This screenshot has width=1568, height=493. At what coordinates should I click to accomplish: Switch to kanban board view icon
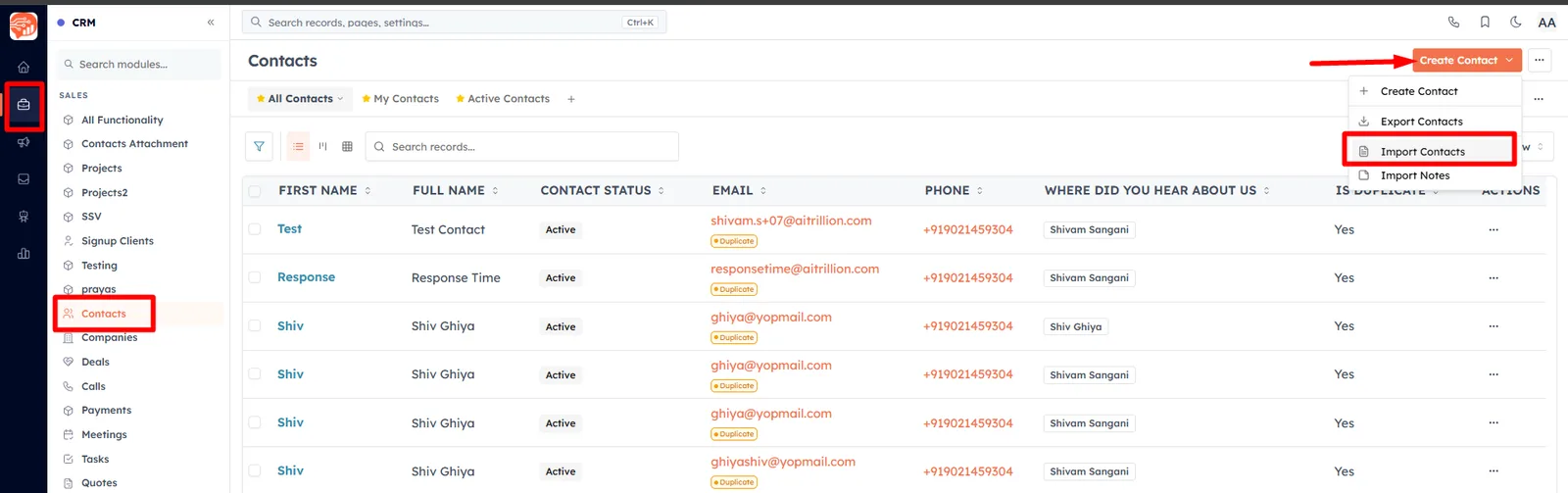click(x=322, y=147)
